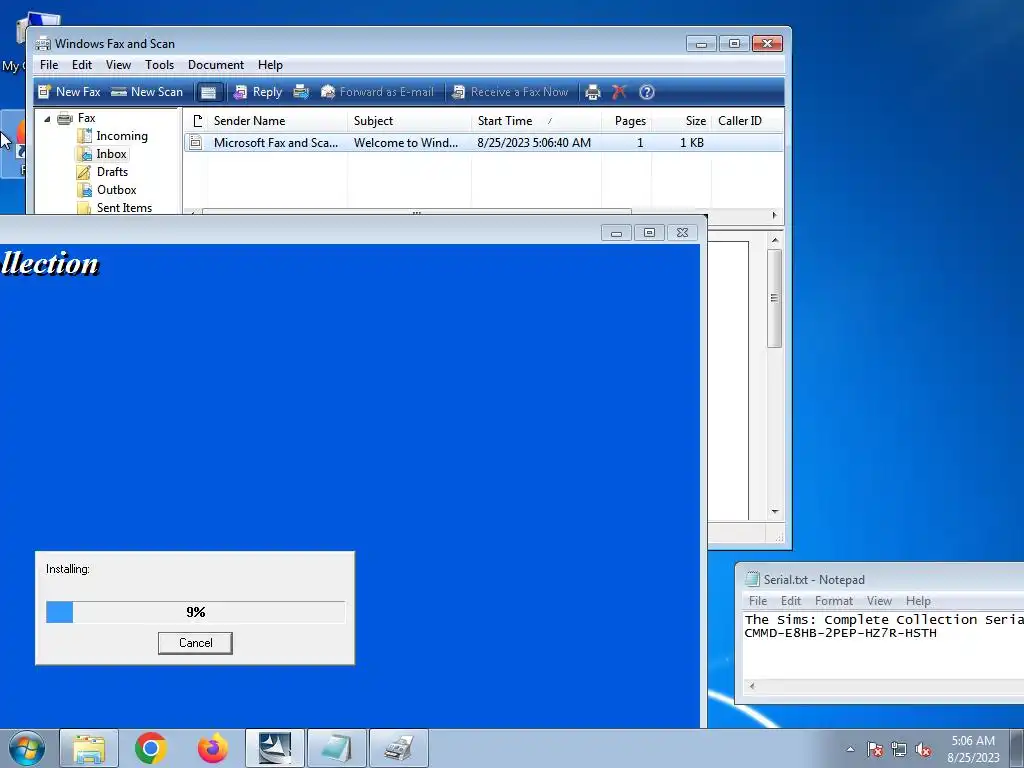Select the Inbox folder
The image size is (1024, 768).
click(x=112, y=154)
